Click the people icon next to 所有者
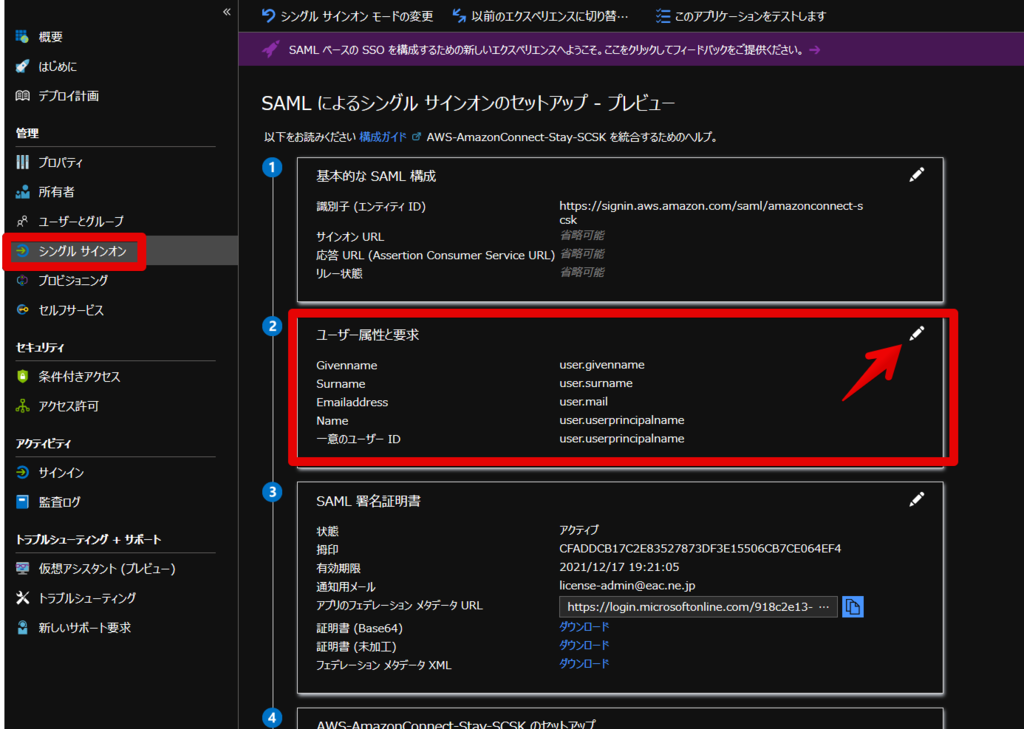Image resolution: width=1024 pixels, height=729 pixels. pos(23,192)
